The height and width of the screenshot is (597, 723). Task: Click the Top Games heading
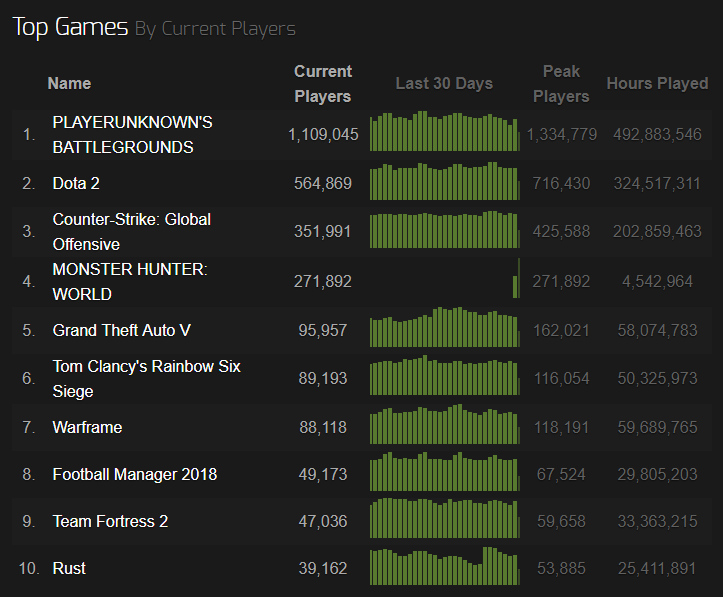coord(70,27)
